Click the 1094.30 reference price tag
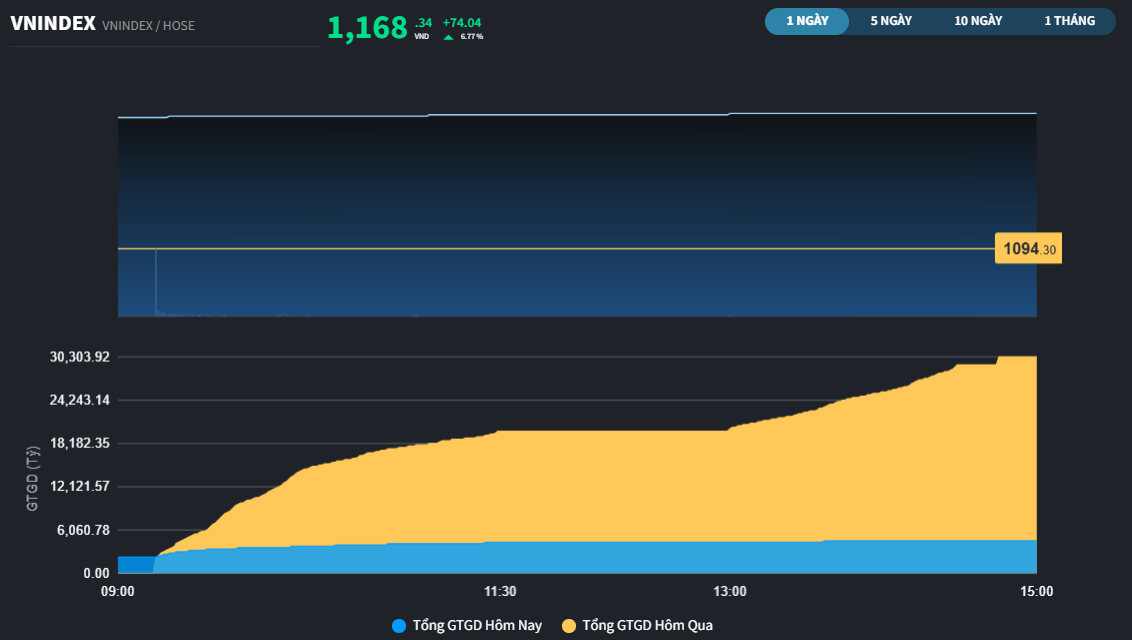The width and height of the screenshot is (1132, 640). (1028, 249)
